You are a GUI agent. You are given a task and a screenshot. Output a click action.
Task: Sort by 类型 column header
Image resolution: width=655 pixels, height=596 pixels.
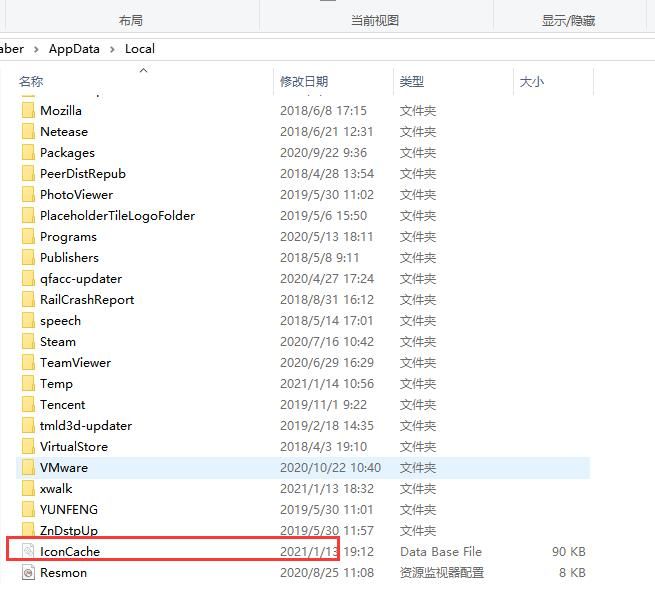[411, 82]
